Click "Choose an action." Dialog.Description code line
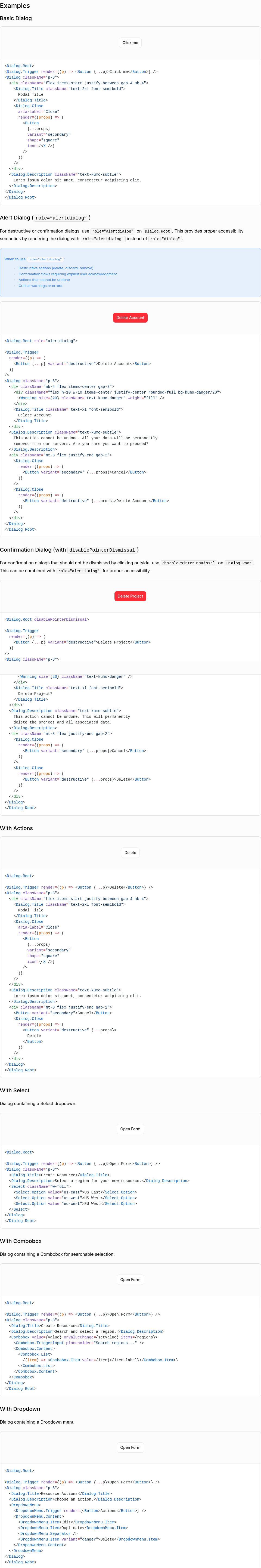Screen dimensions: 261x1568 click(x=75, y=1499)
